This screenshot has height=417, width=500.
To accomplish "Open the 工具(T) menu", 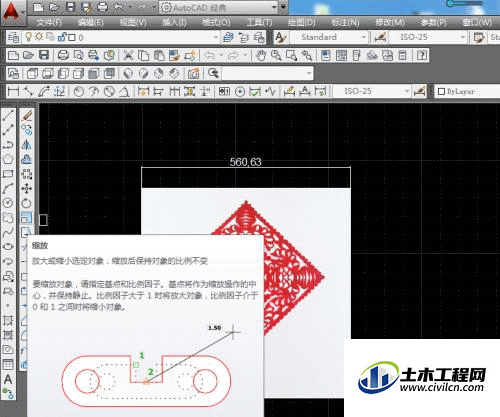I will coord(259,23).
